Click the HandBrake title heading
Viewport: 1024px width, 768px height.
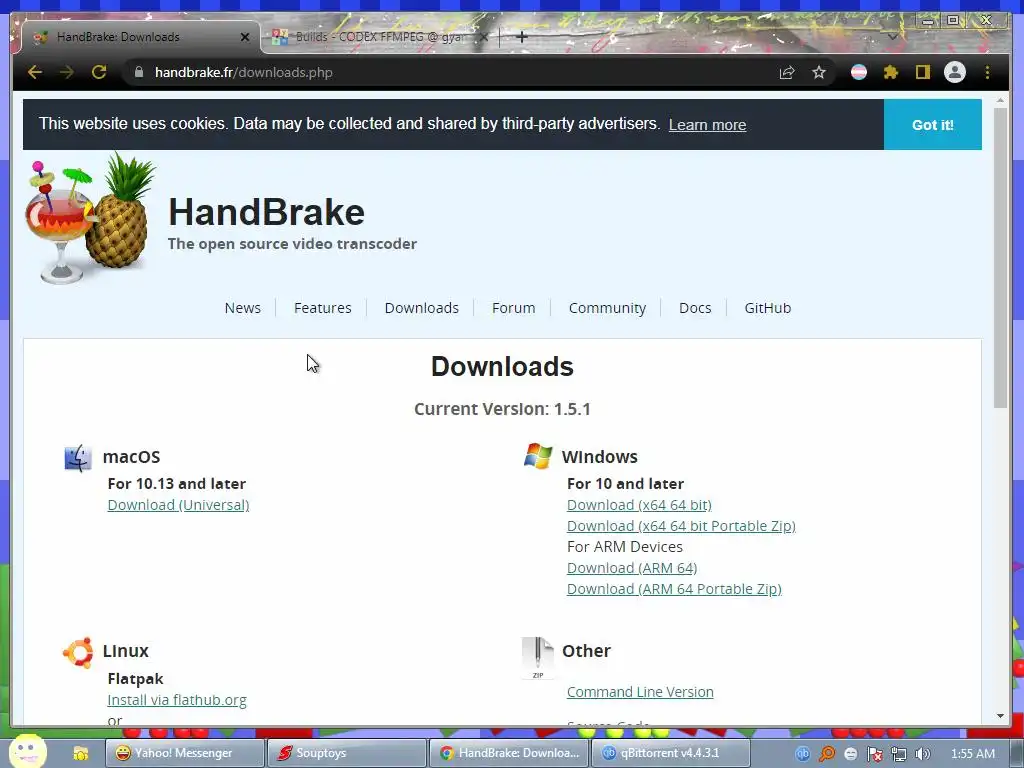coord(266,212)
